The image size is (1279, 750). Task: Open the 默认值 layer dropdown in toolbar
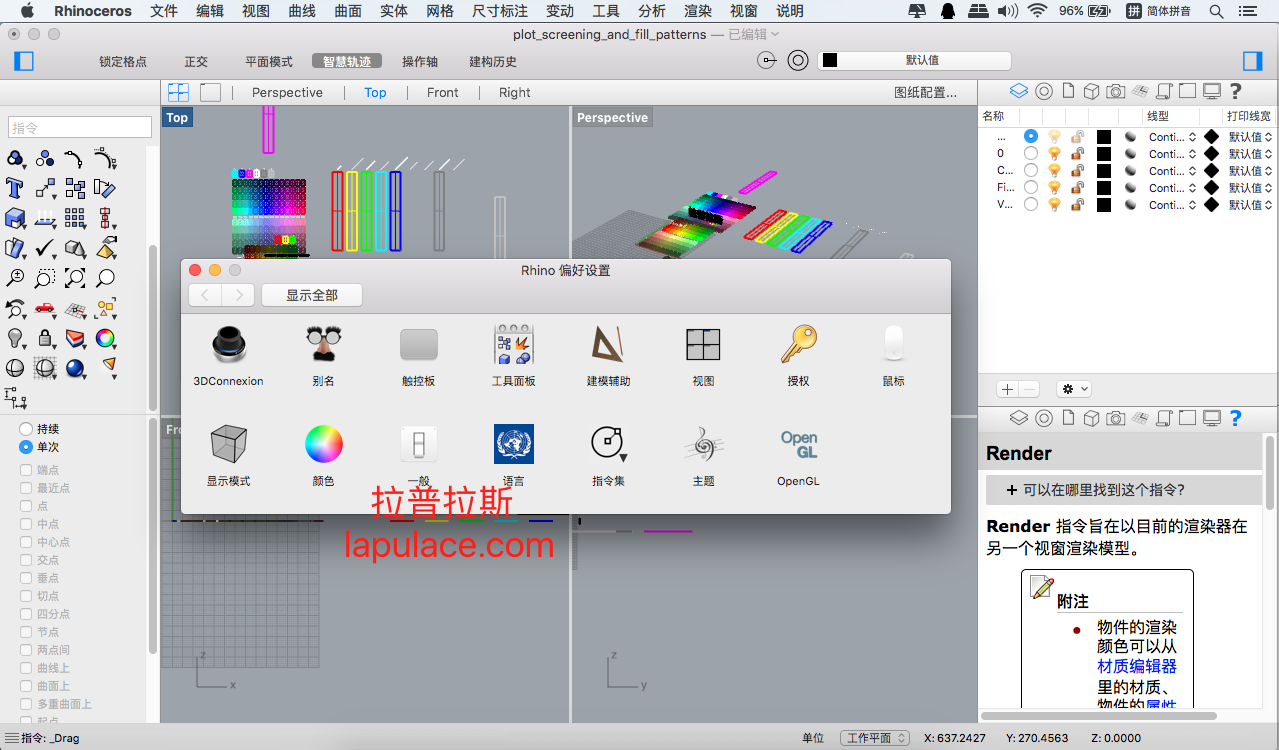(x=914, y=60)
